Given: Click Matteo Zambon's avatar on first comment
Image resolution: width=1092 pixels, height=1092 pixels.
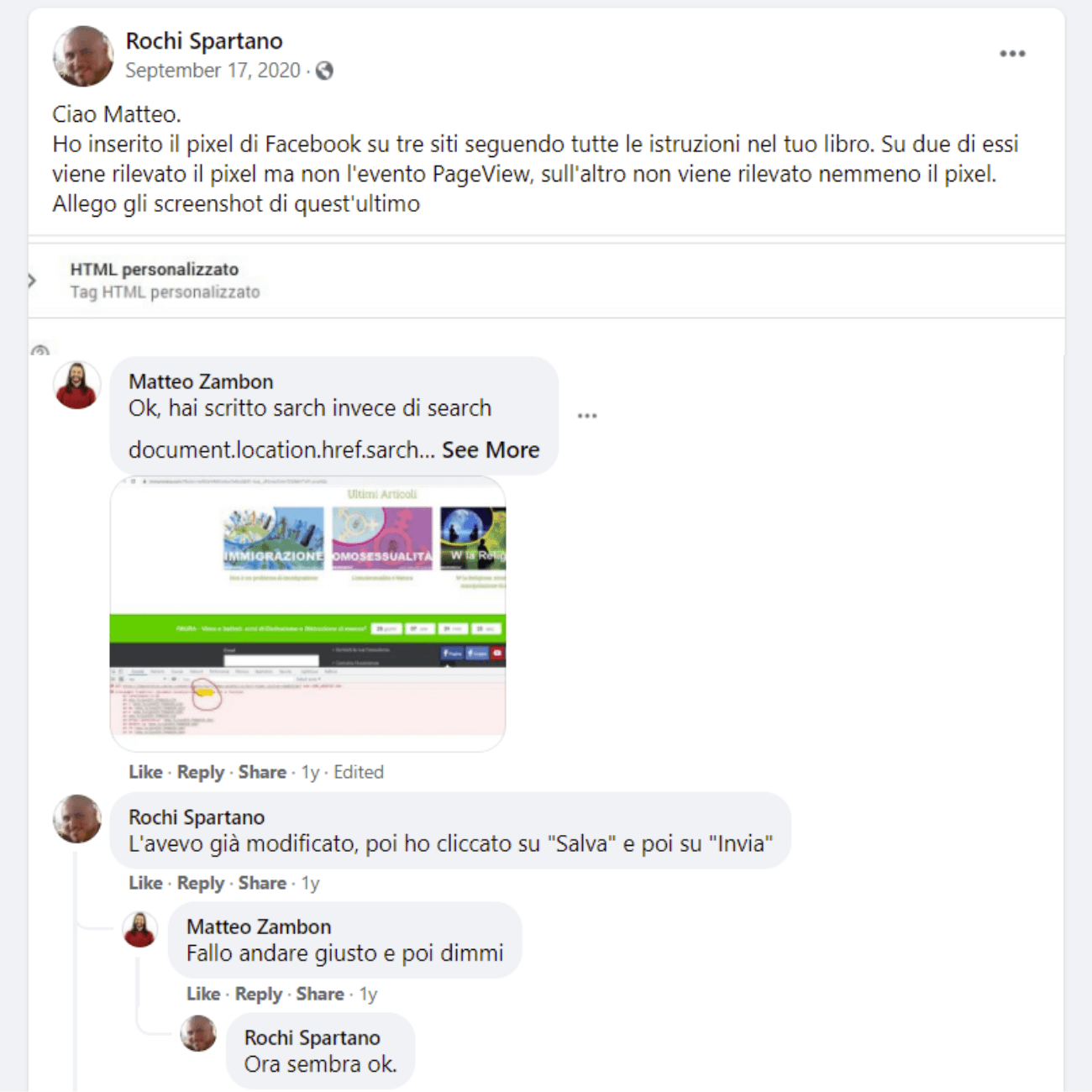Looking at the screenshot, I should pos(77,386).
